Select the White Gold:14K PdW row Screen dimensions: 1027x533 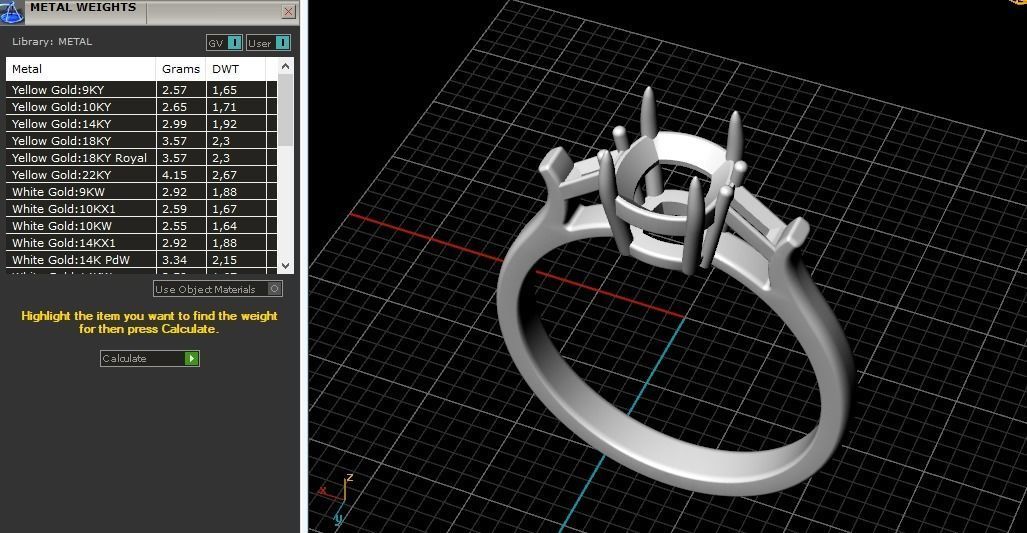(141, 260)
